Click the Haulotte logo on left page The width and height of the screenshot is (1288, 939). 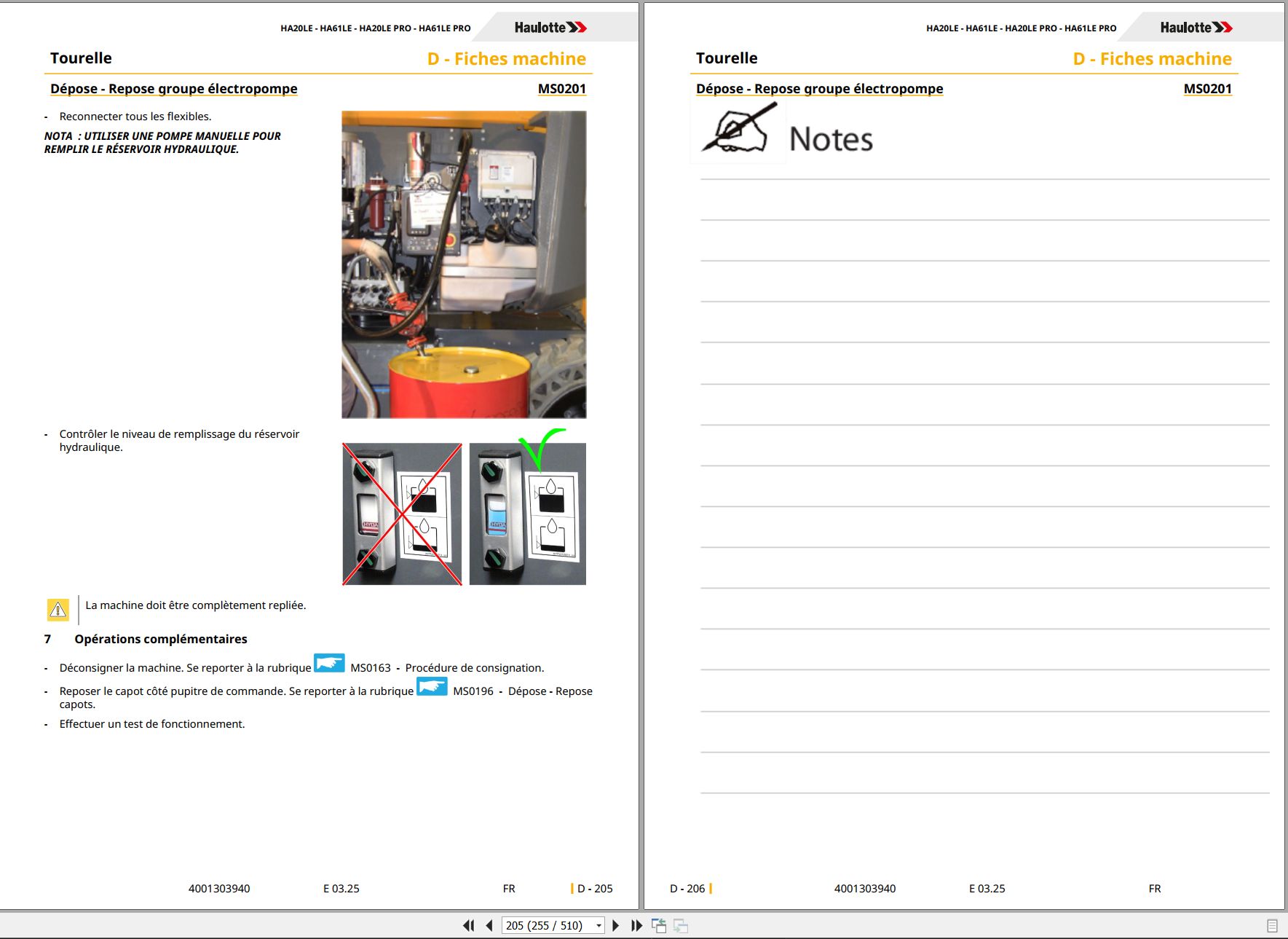click(550, 28)
